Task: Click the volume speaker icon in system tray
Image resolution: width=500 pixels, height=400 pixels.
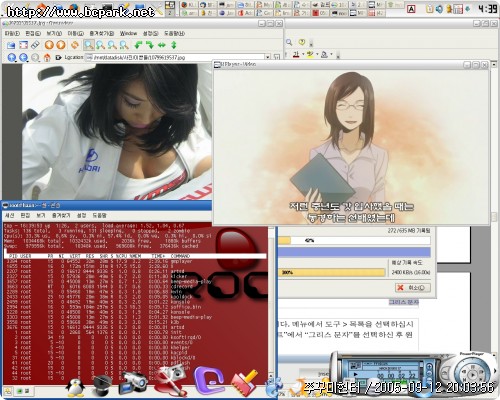Action: coord(439,9)
